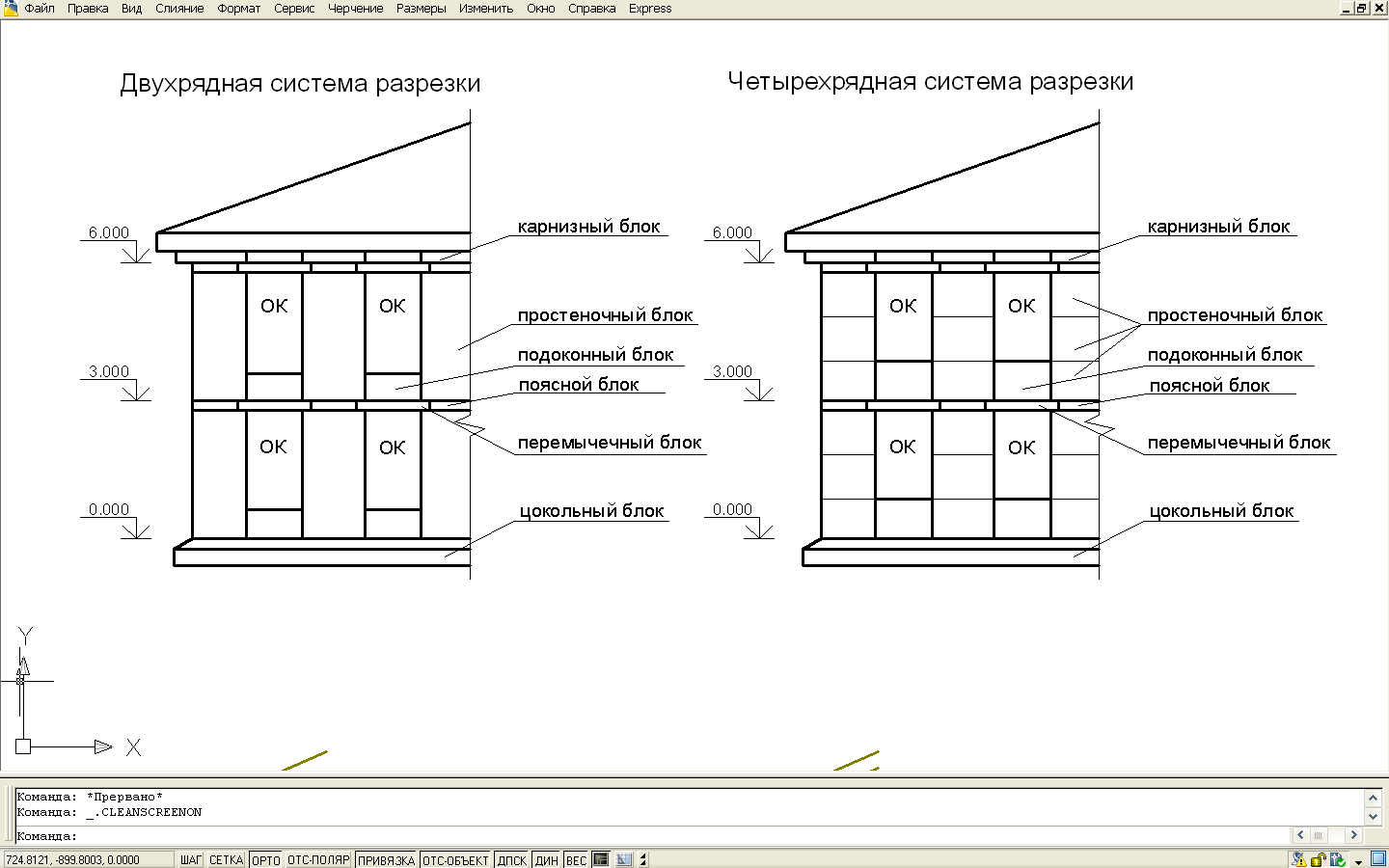Toggle ОТС-ПОЛЯР polar tracking
This screenshot has width=1389, height=868.
pyautogui.click(x=318, y=860)
